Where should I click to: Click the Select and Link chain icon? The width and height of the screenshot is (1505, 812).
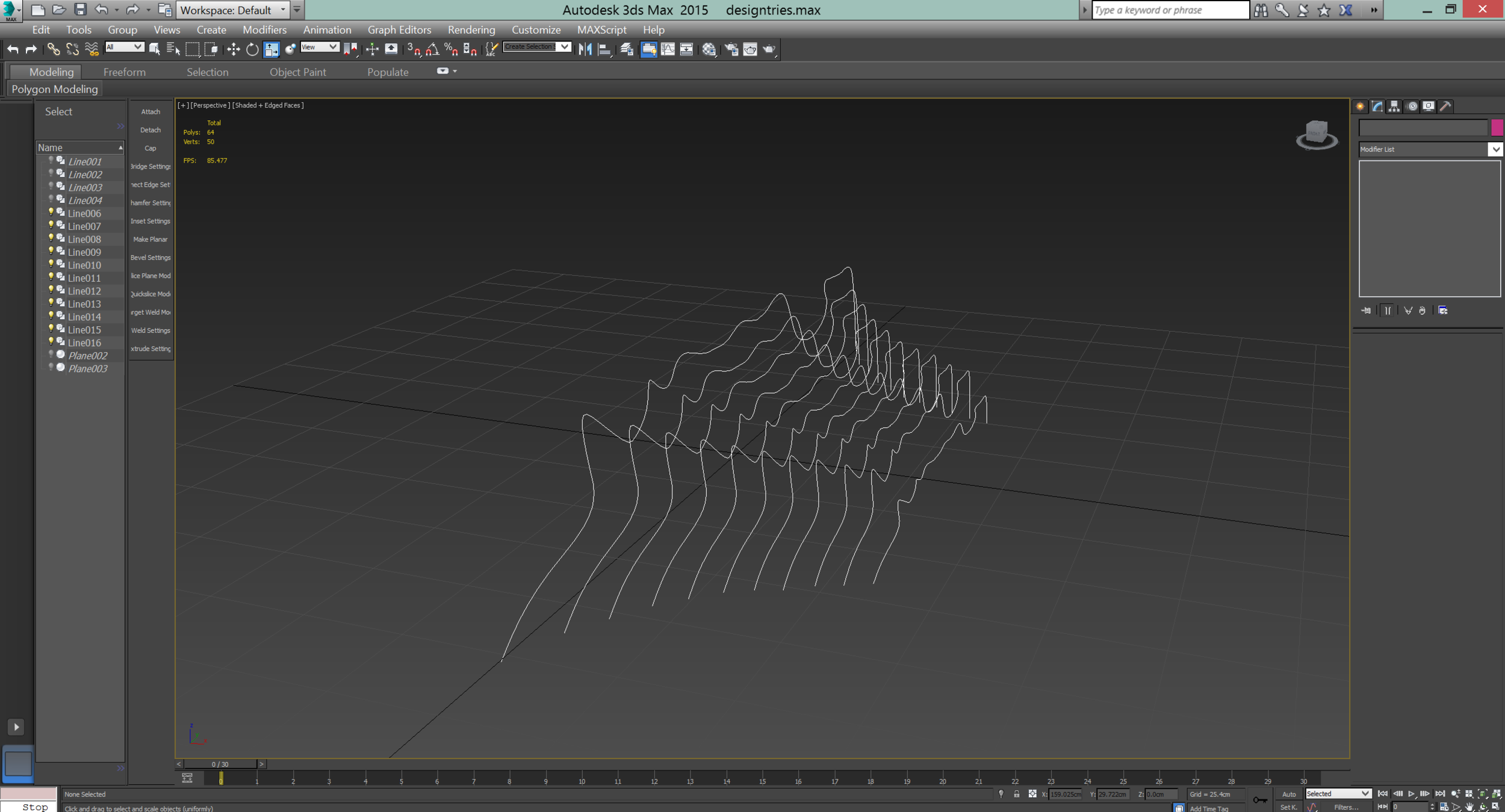(53, 49)
